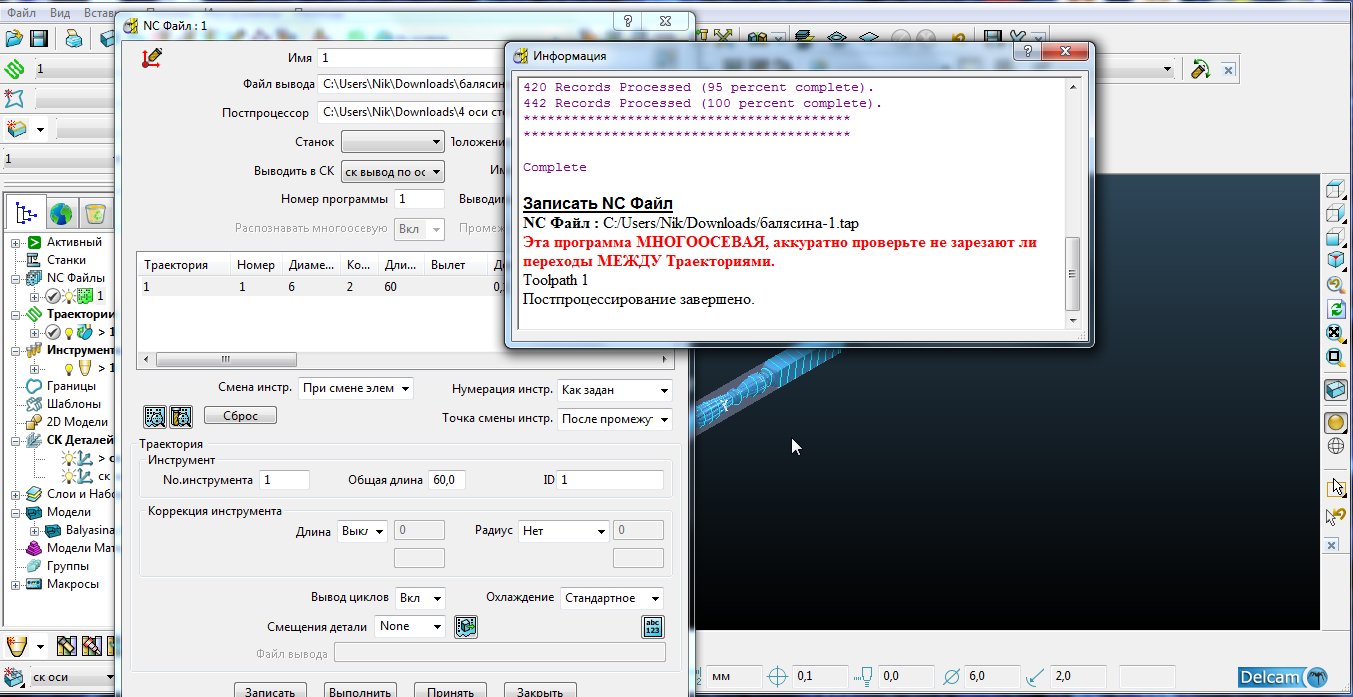Switch to the explorer tree tab icon
The height and width of the screenshot is (697, 1353).
28,212
